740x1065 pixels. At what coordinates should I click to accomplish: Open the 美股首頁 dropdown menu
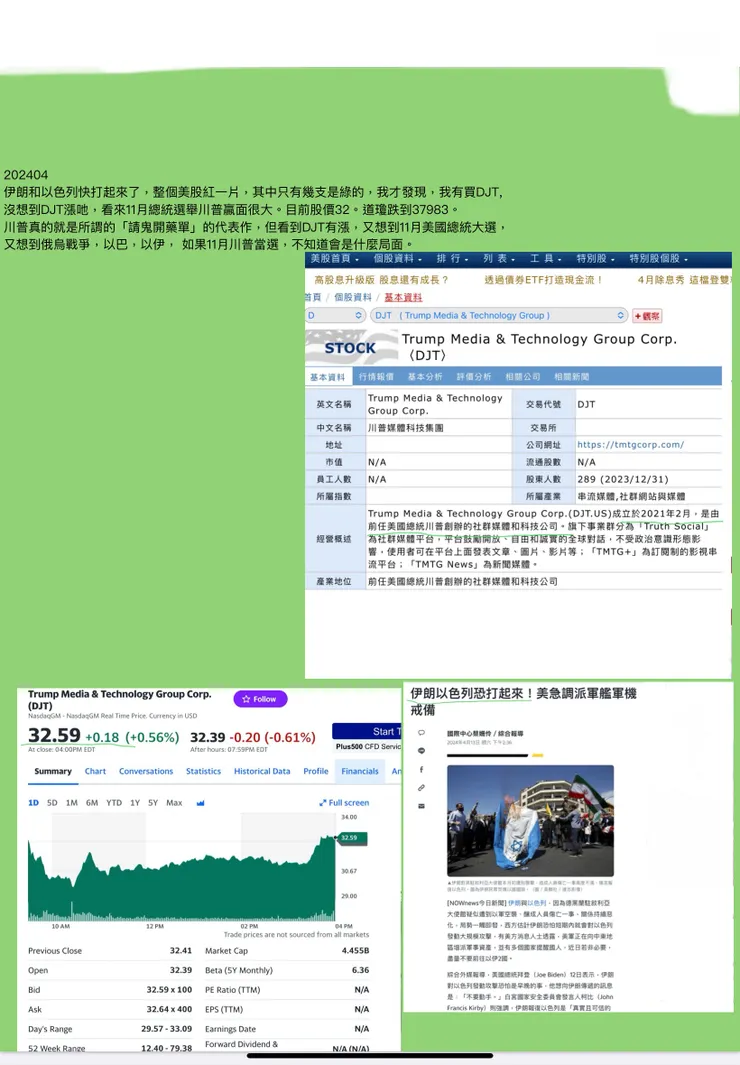[335, 259]
